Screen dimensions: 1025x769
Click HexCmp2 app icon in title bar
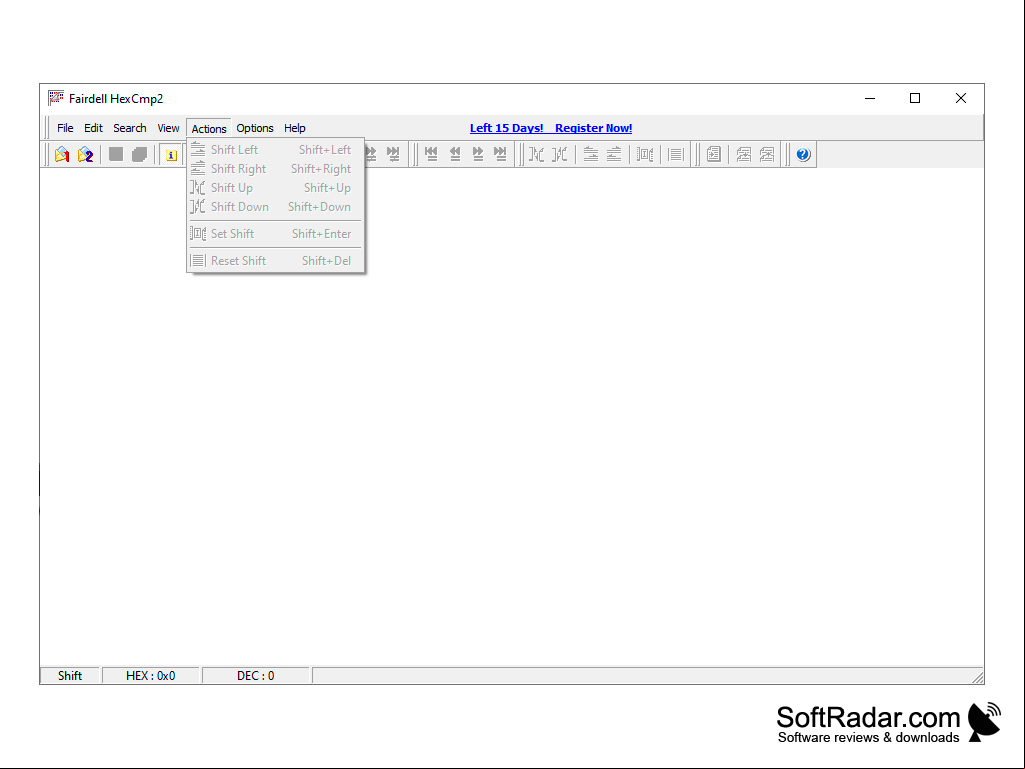click(x=56, y=98)
